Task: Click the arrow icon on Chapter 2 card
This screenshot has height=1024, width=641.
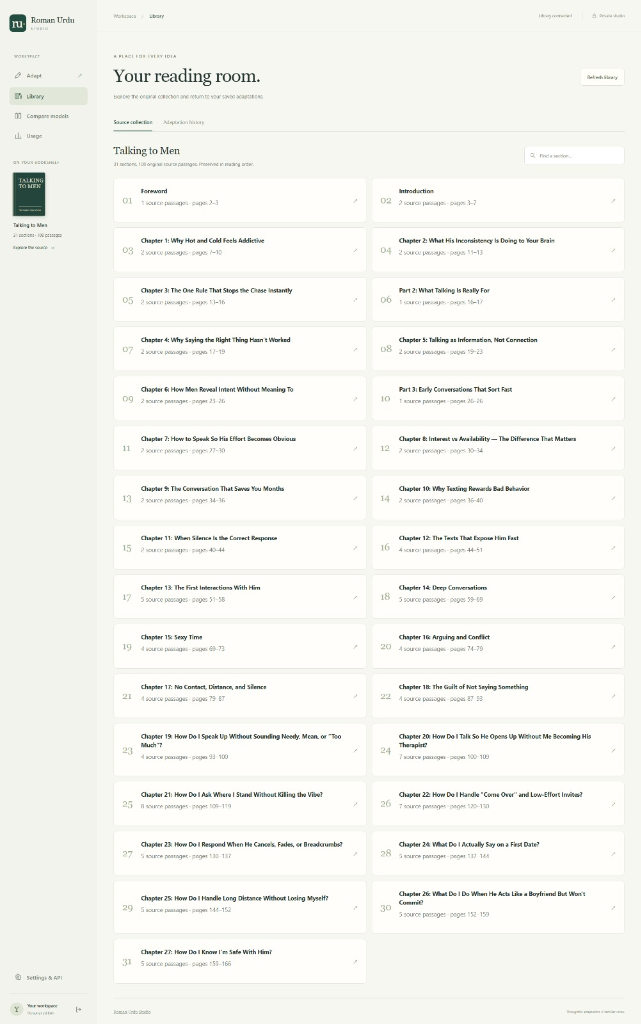Action: point(613,250)
